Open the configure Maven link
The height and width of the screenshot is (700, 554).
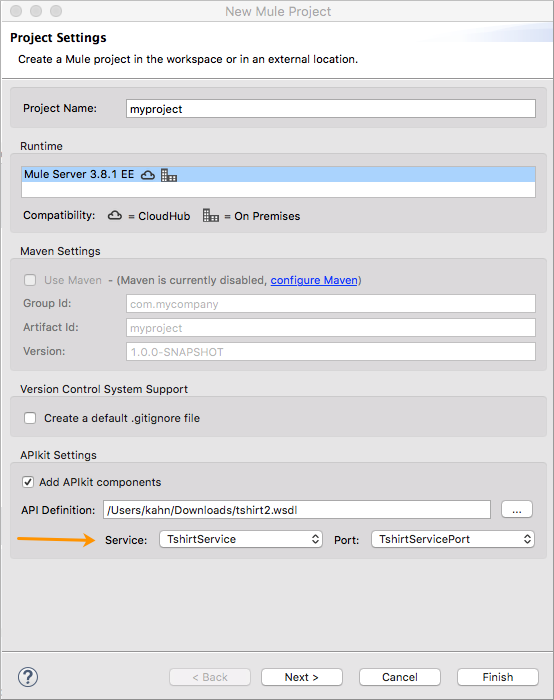tap(314, 280)
